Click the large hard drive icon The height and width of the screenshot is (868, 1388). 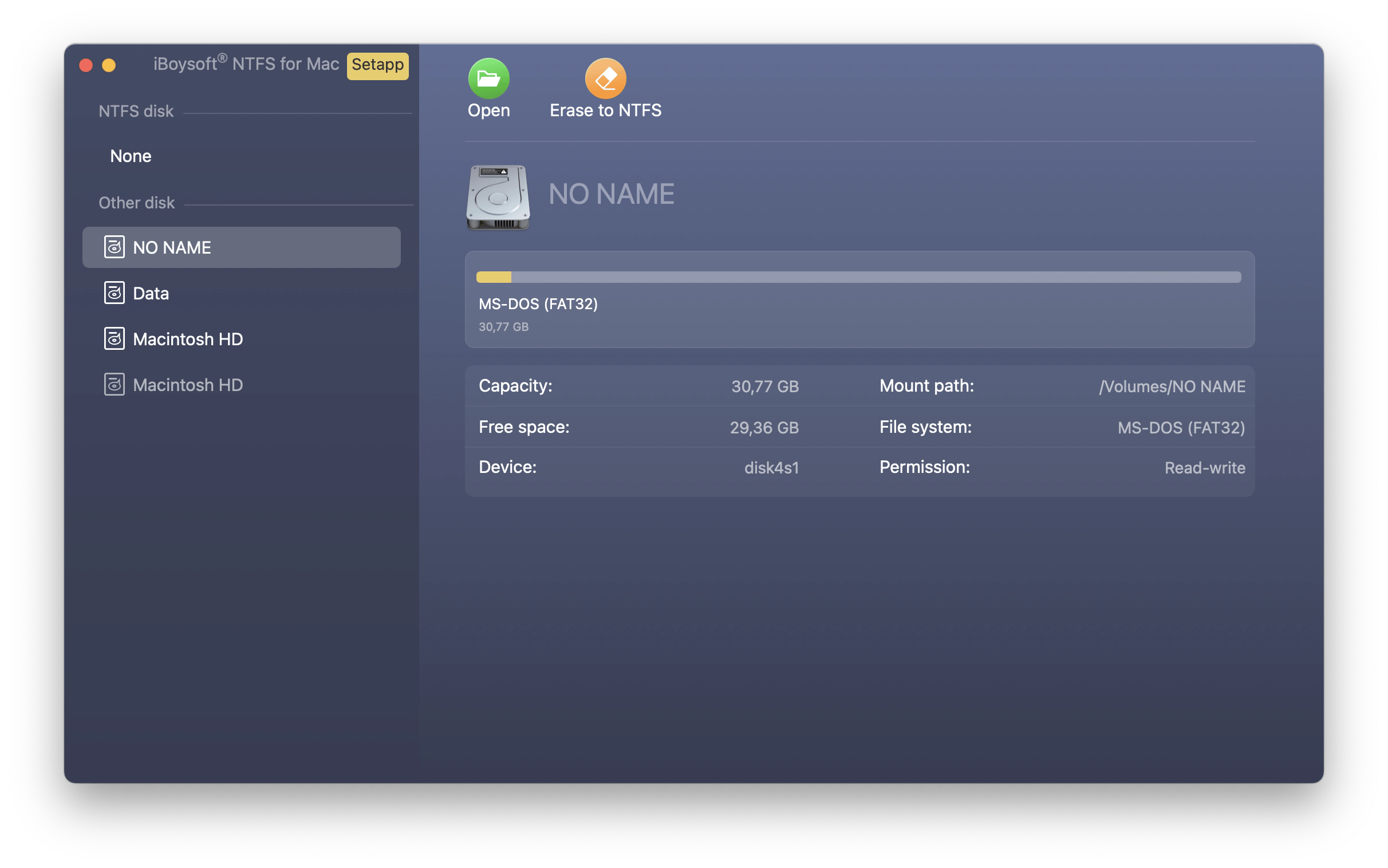498,197
